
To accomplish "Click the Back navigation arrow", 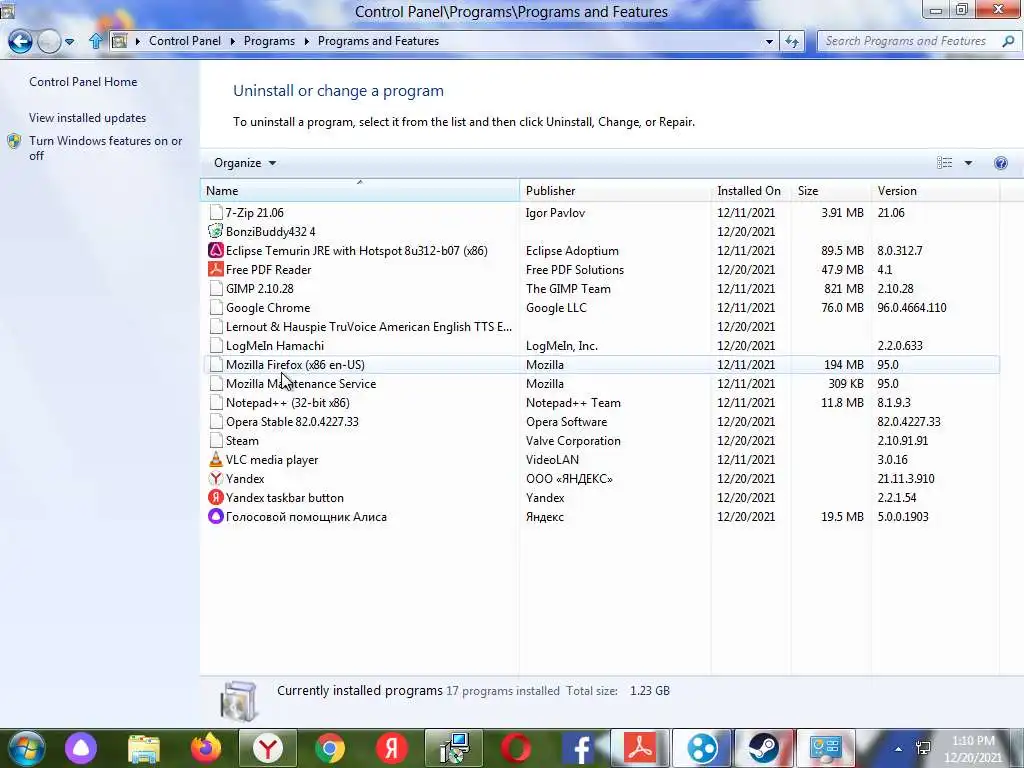I will (x=20, y=42).
